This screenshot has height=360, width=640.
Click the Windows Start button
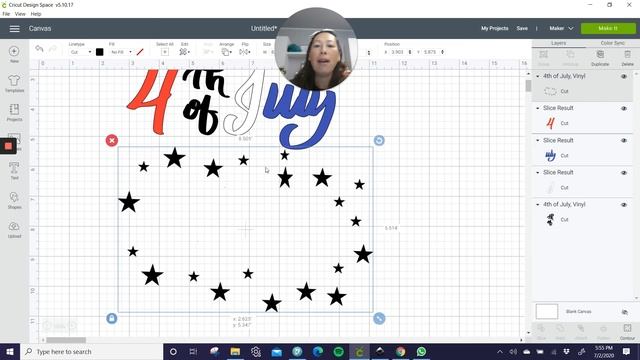(10, 351)
